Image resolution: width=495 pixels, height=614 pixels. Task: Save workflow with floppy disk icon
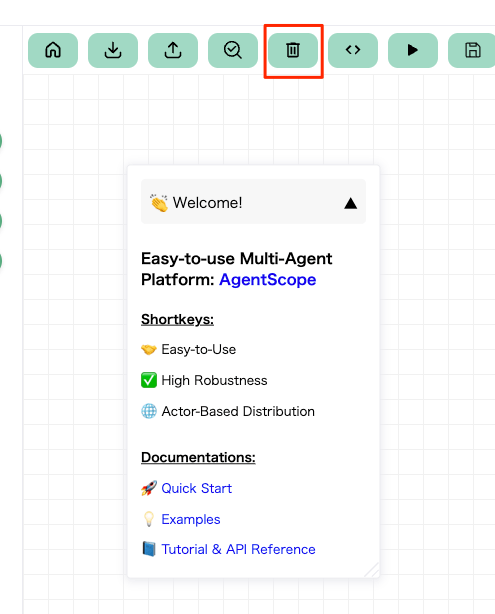pyautogui.click(x=472, y=50)
